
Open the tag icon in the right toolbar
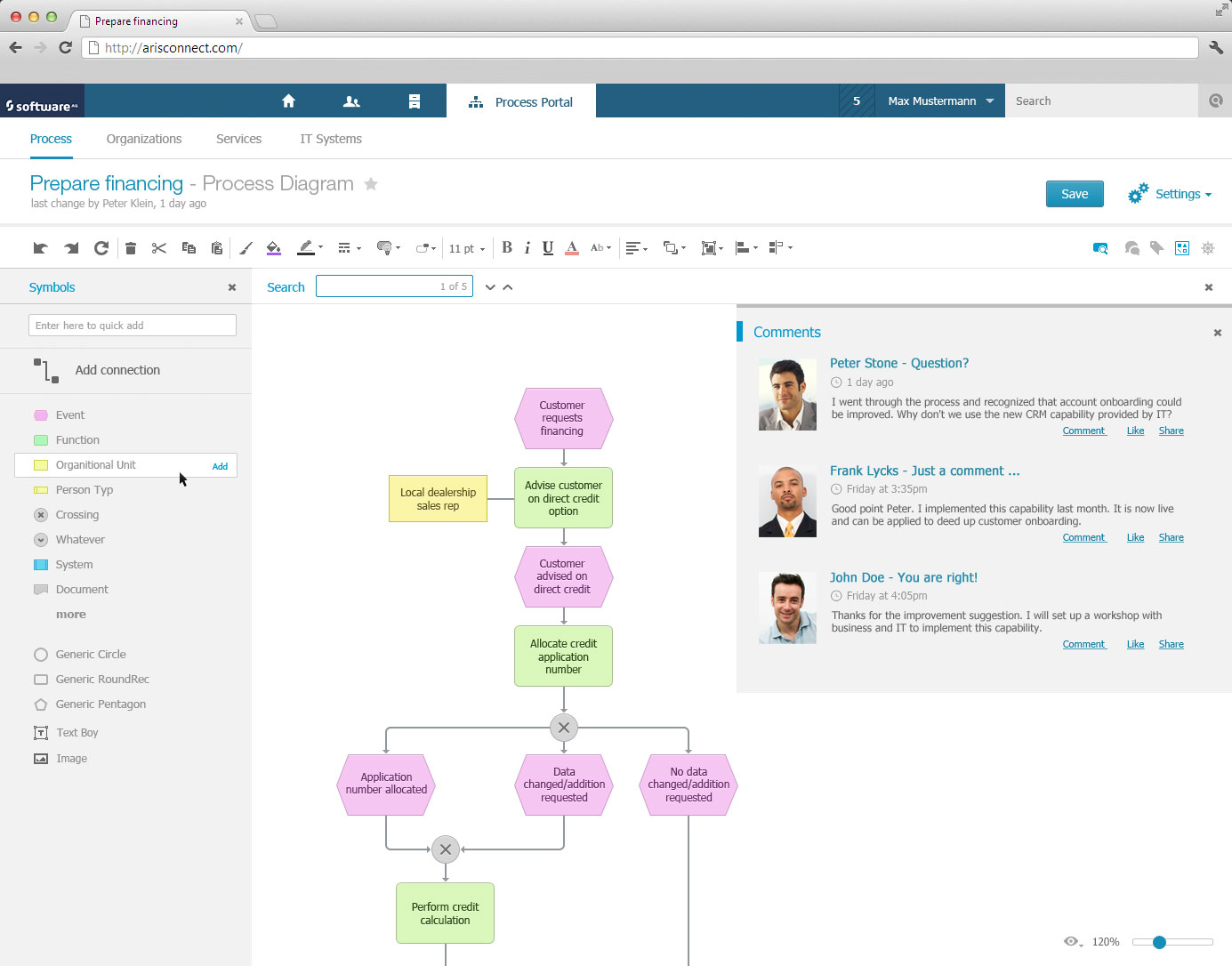tap(1156, 248)
